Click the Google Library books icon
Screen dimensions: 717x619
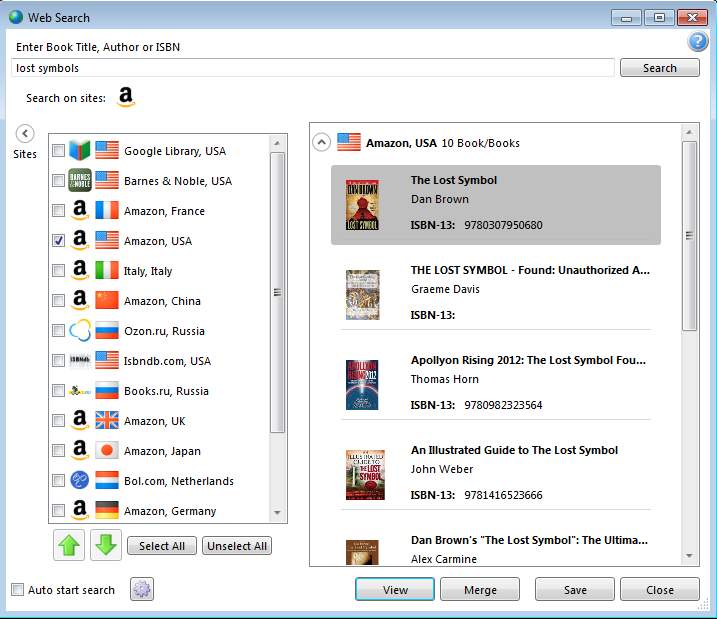pos(80,151)
